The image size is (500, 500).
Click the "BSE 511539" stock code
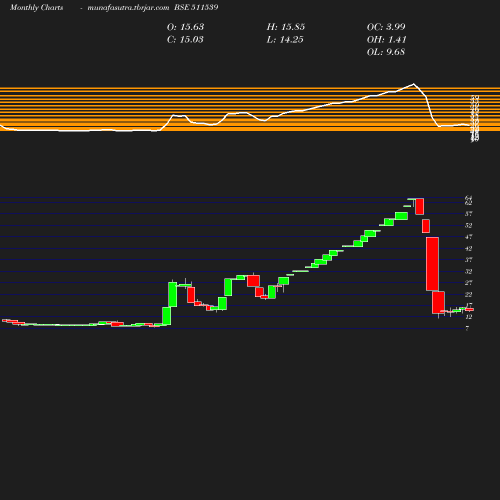(196, 7)
